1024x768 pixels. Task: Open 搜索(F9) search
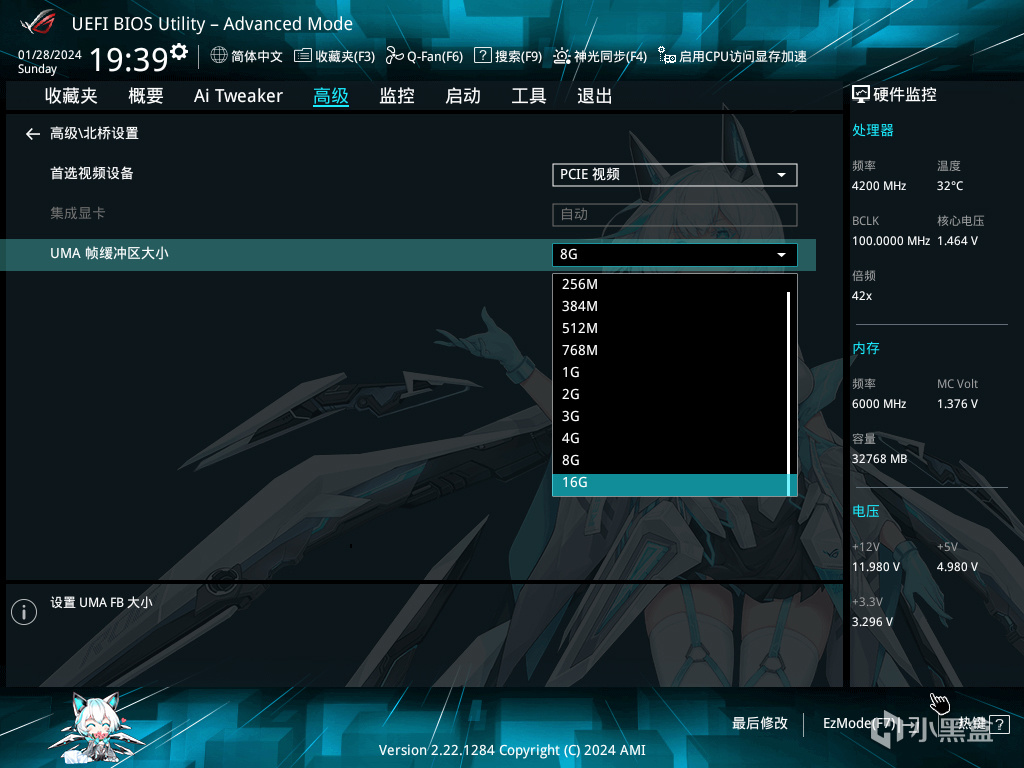click(508, 56)
